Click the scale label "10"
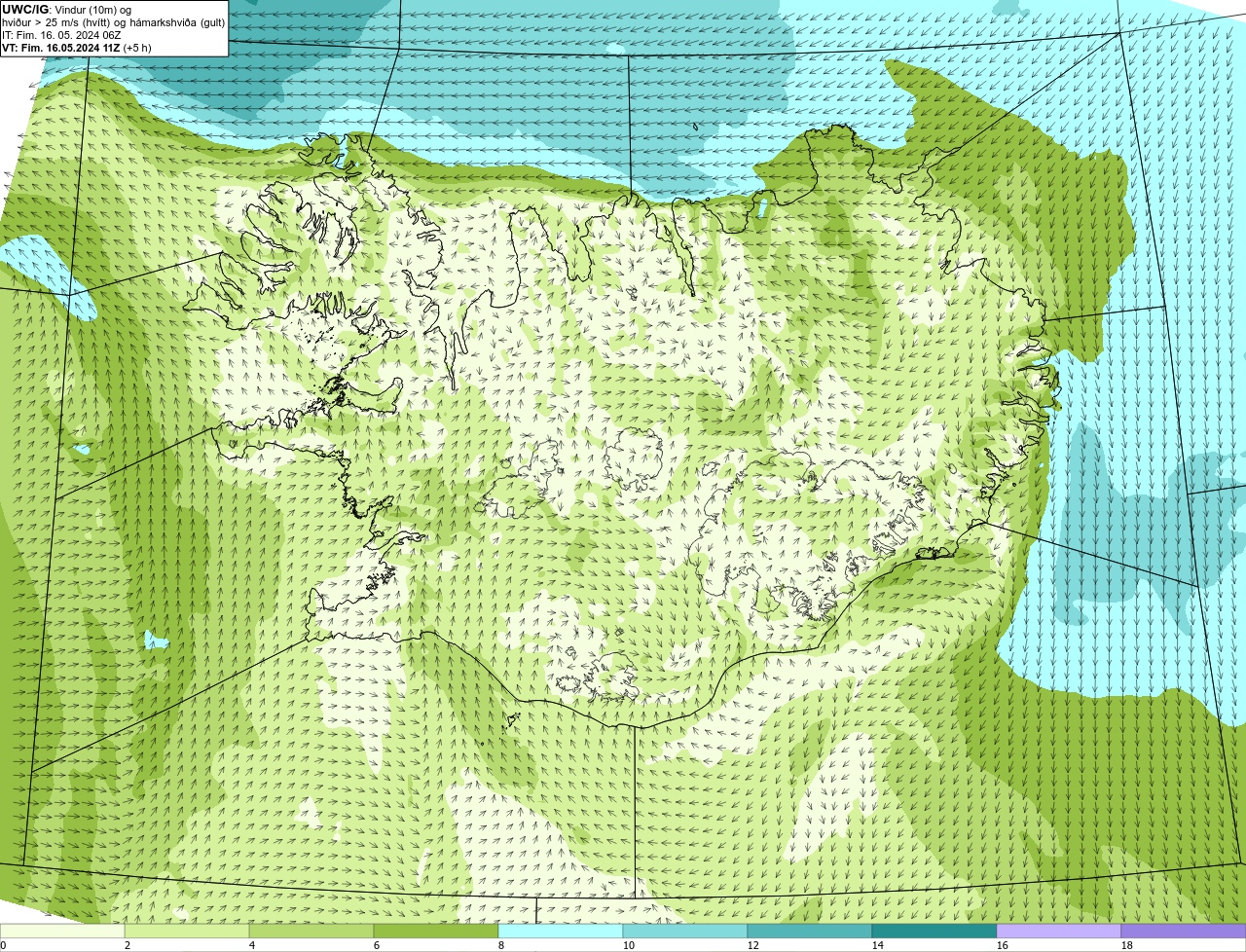This screenshot has width=1246, height=952. tap(629, 945)
